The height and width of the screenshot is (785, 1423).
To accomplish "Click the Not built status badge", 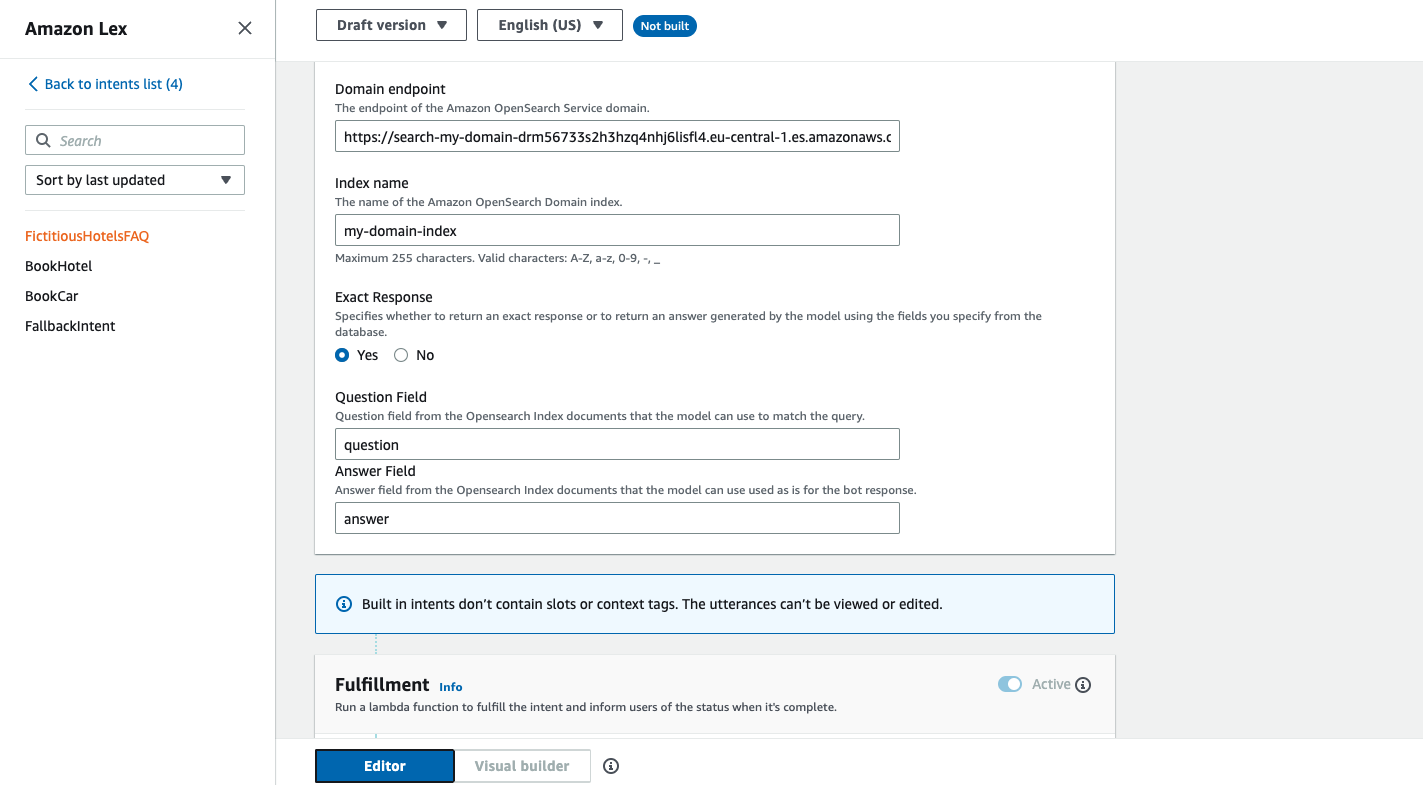I will [x=665, y=26].
